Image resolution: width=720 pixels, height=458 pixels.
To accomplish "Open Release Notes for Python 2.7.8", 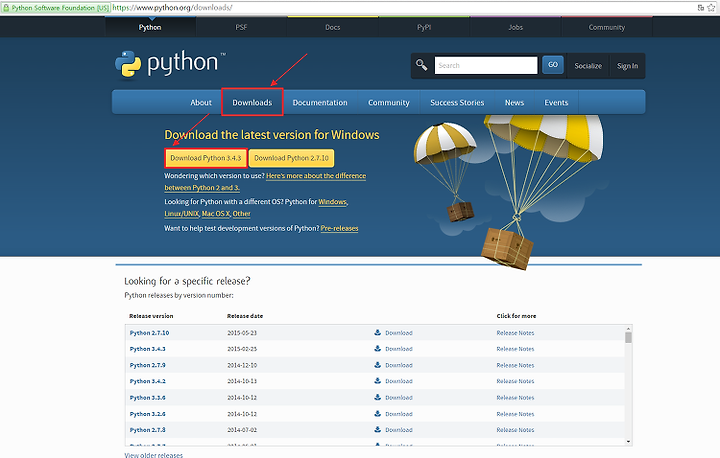I will [x=515, y=430].
